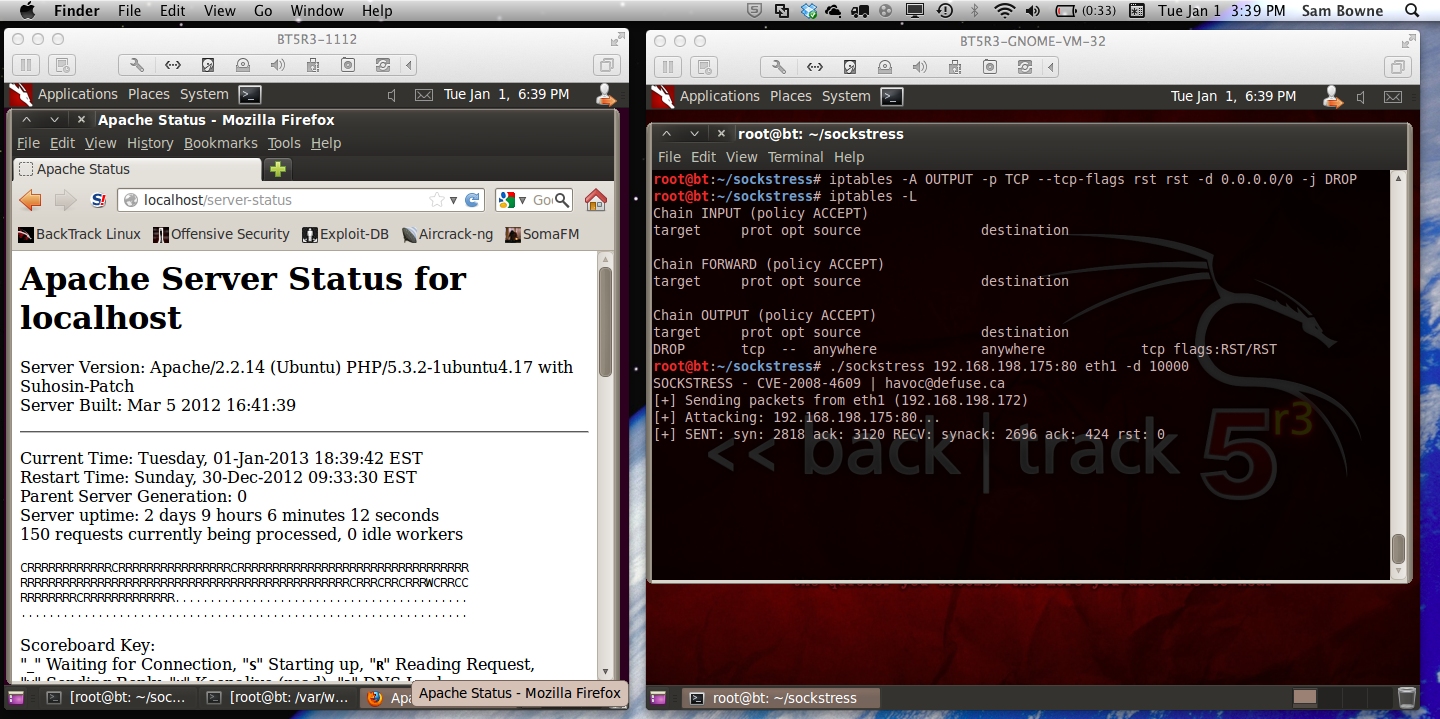Click hard disk icon in BT5R3-1112 toolbar

tap(208, 65)
